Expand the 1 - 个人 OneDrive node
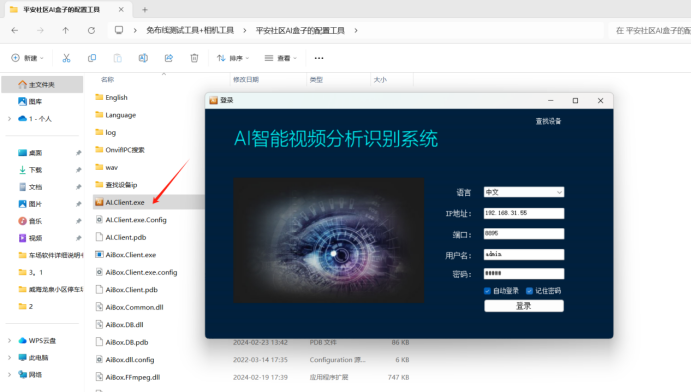Screen dimensions: 691x392 coord(9,118)
